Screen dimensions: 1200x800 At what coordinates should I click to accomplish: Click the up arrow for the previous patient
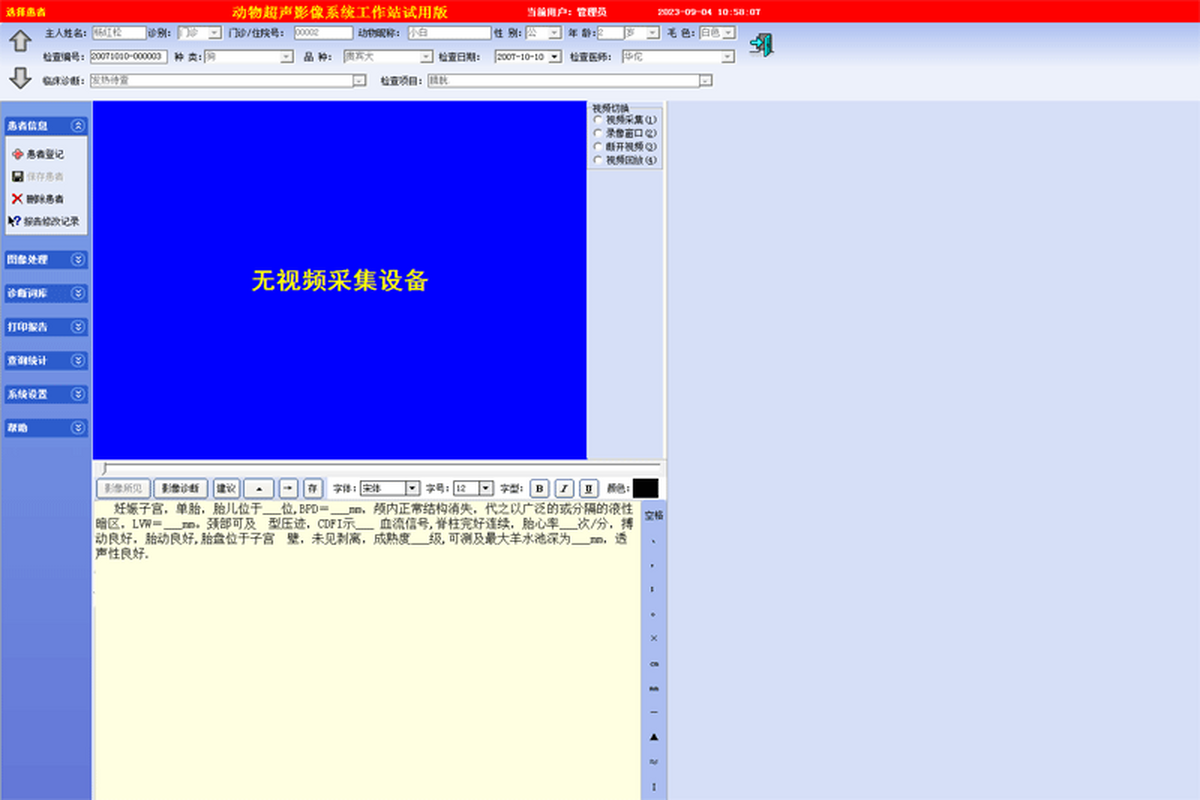coord(20,42)
